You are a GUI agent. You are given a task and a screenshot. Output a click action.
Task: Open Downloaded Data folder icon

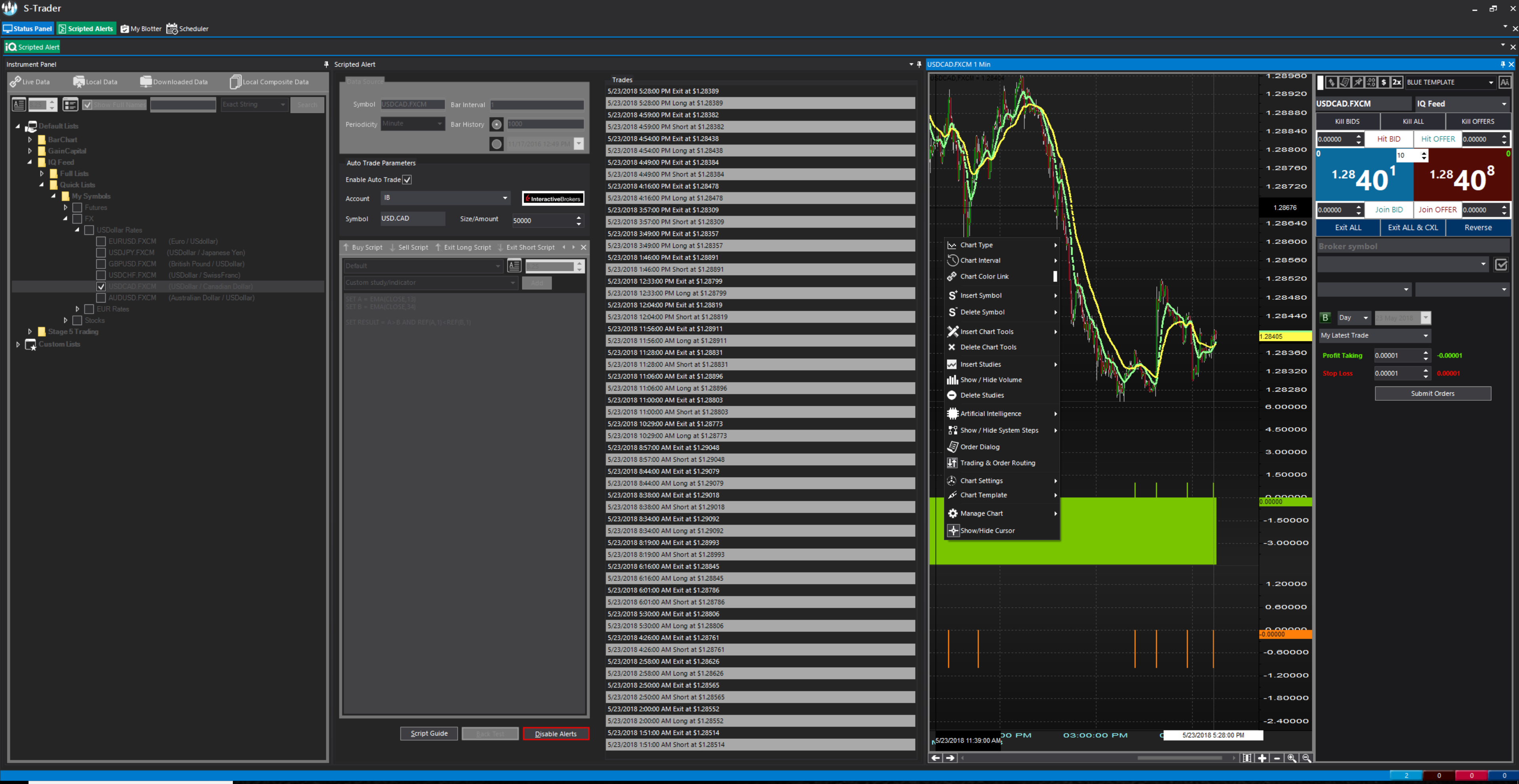coord(146,82)
